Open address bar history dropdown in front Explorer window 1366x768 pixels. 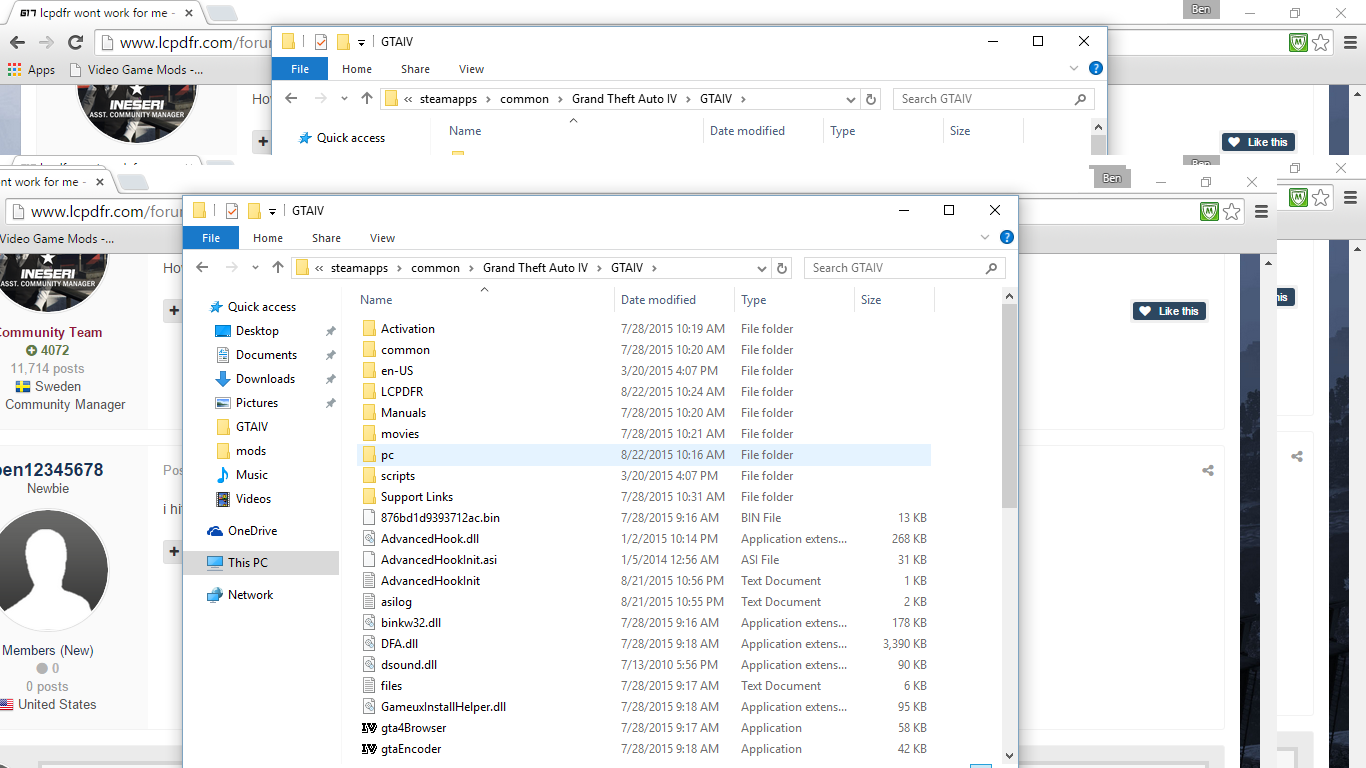762,268
